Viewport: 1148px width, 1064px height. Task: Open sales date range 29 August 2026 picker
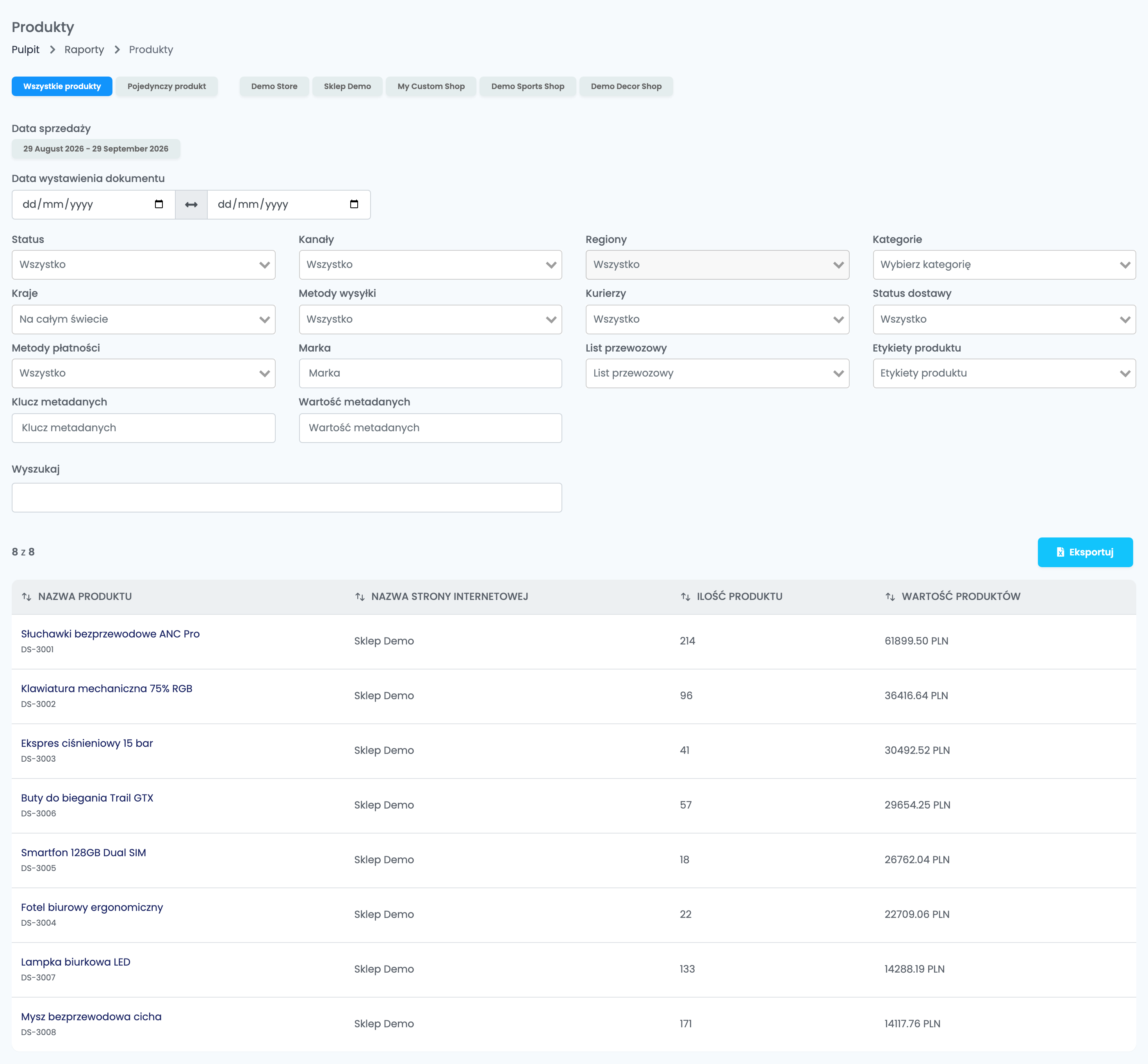point(96,148)
